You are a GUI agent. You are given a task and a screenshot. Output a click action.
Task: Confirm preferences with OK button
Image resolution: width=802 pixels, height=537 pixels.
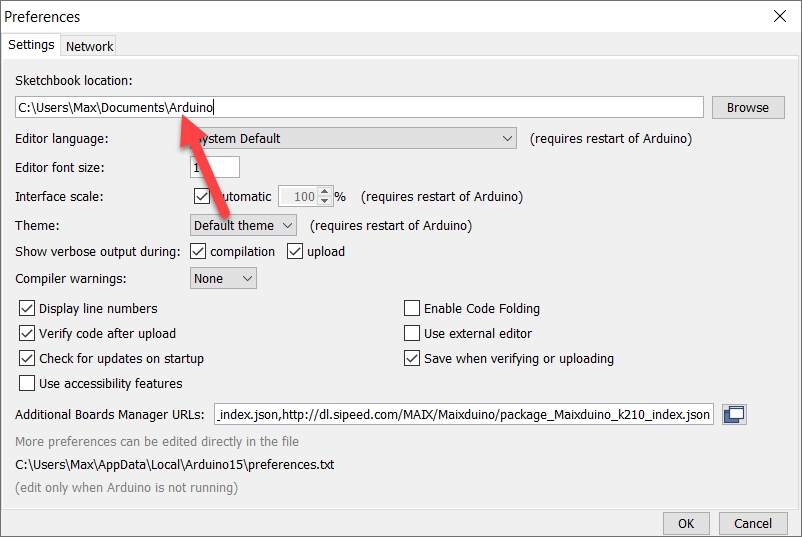[686, 523]
